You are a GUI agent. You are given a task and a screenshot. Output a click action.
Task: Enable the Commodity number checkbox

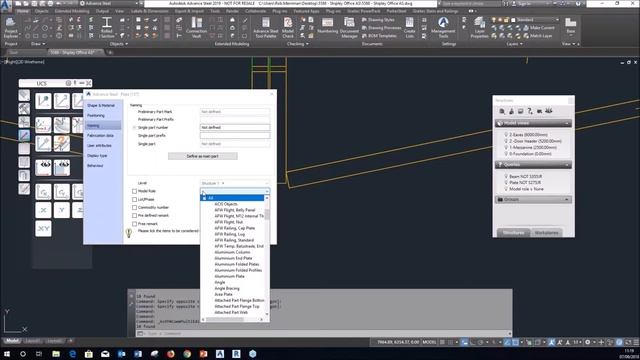coord(134,207)
